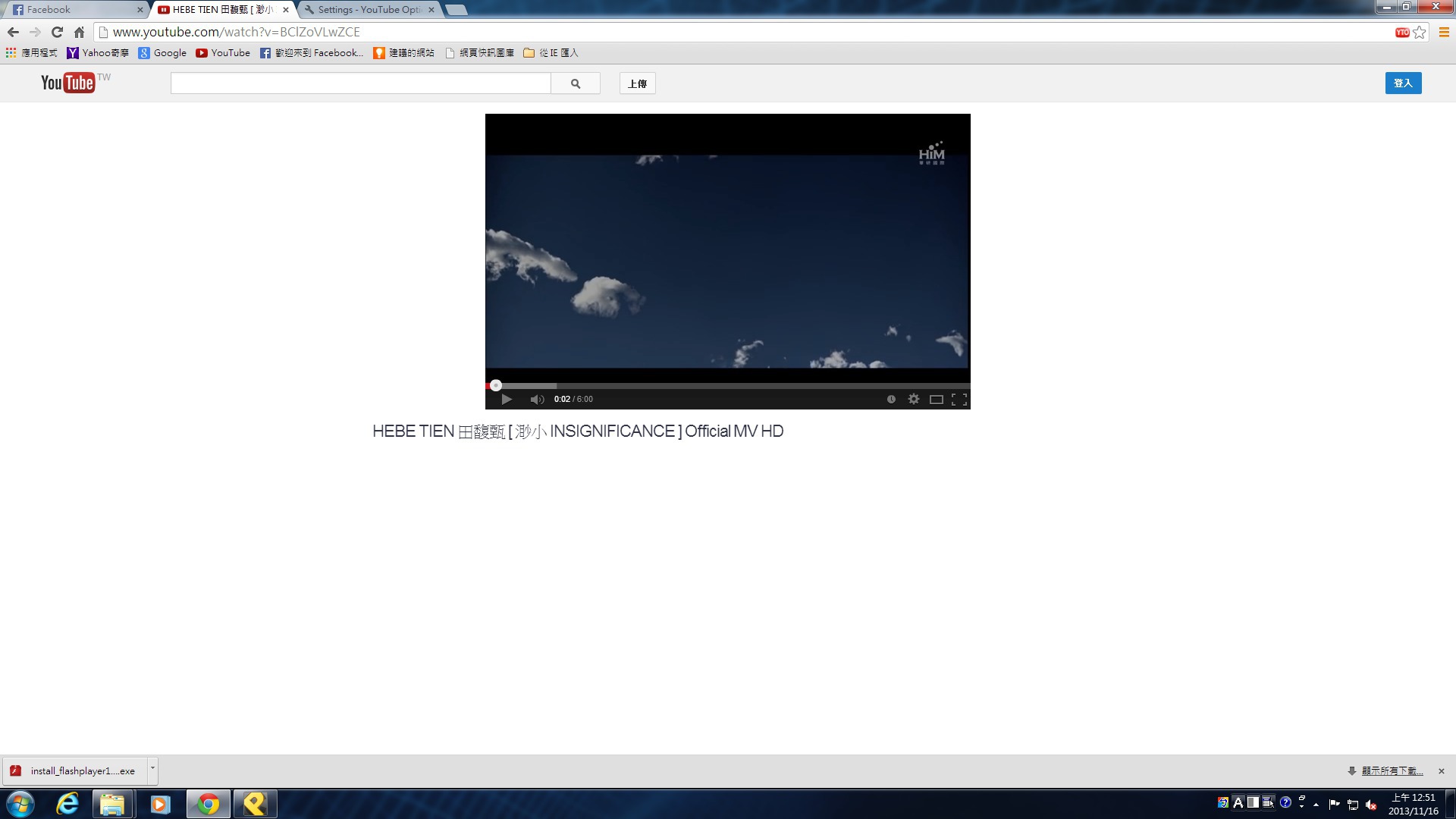The image size is (1456, 819).
Task: Expand the 從 IE 匯入 bookmark folder
Action: [551, 52]
